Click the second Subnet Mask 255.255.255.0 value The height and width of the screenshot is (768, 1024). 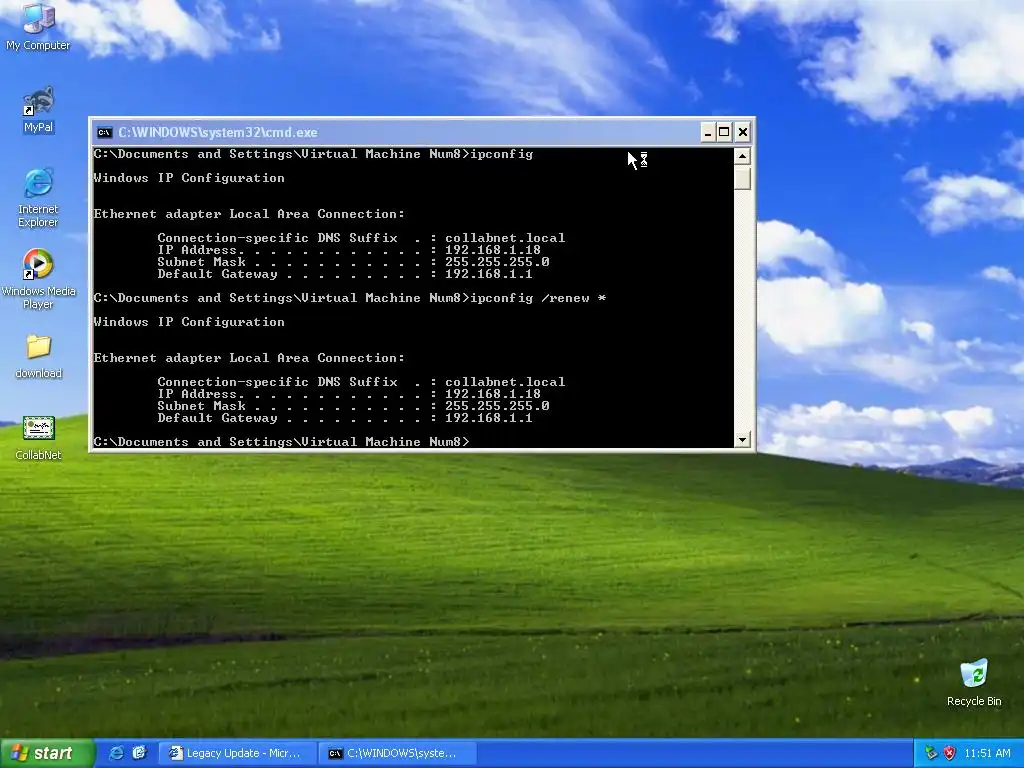coord(497,406)
